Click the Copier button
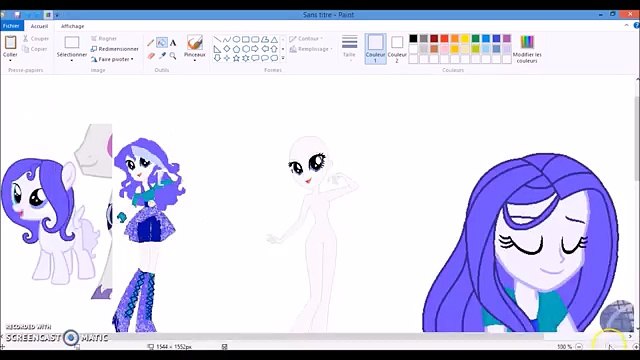Viewport: 640px width, 360px height. pyautogui.click(x=35, y=49)
